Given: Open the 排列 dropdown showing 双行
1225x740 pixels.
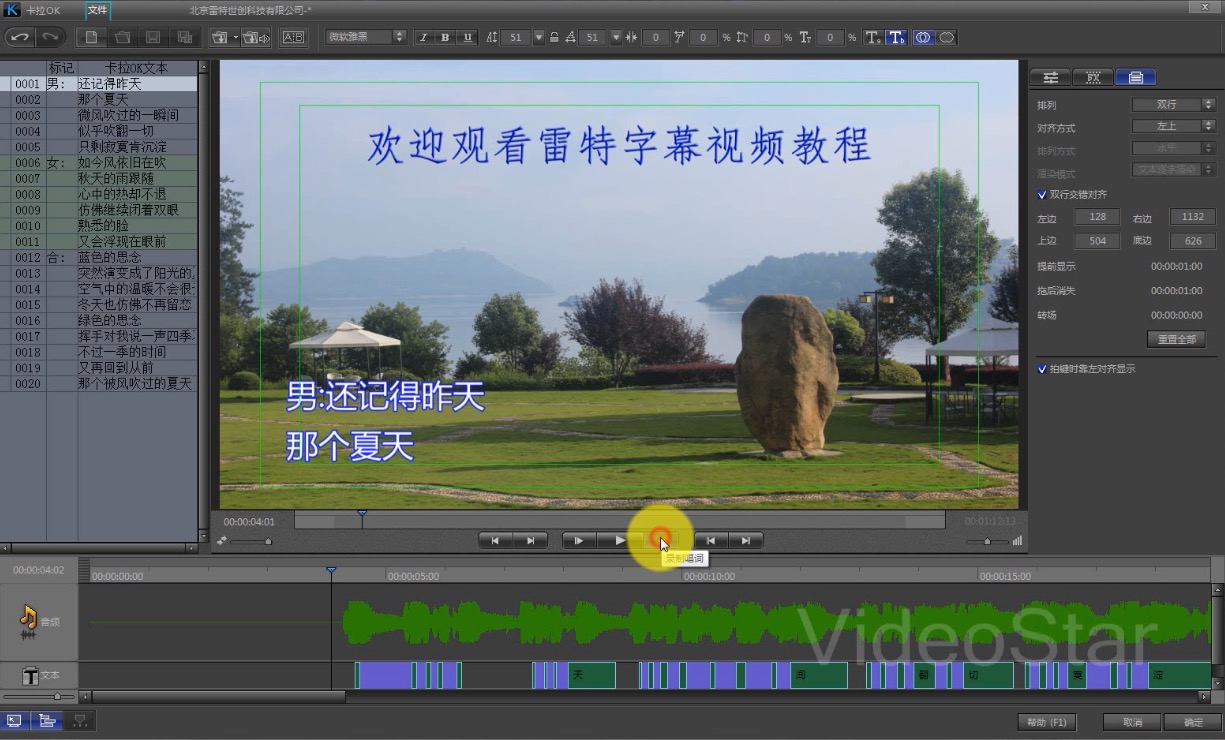Looking at the screenshot, I should point(1173,104).
